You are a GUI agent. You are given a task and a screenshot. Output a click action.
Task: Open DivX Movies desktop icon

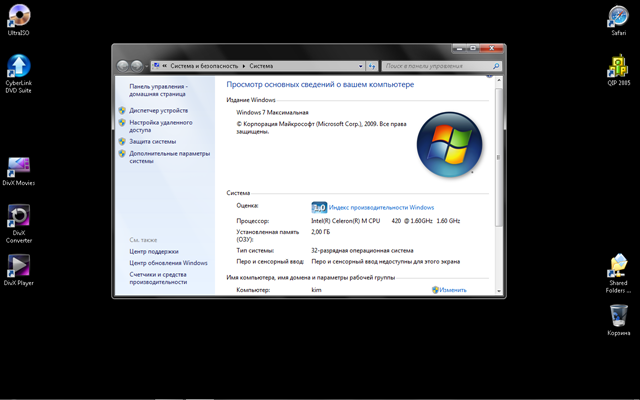click(19, 171)
